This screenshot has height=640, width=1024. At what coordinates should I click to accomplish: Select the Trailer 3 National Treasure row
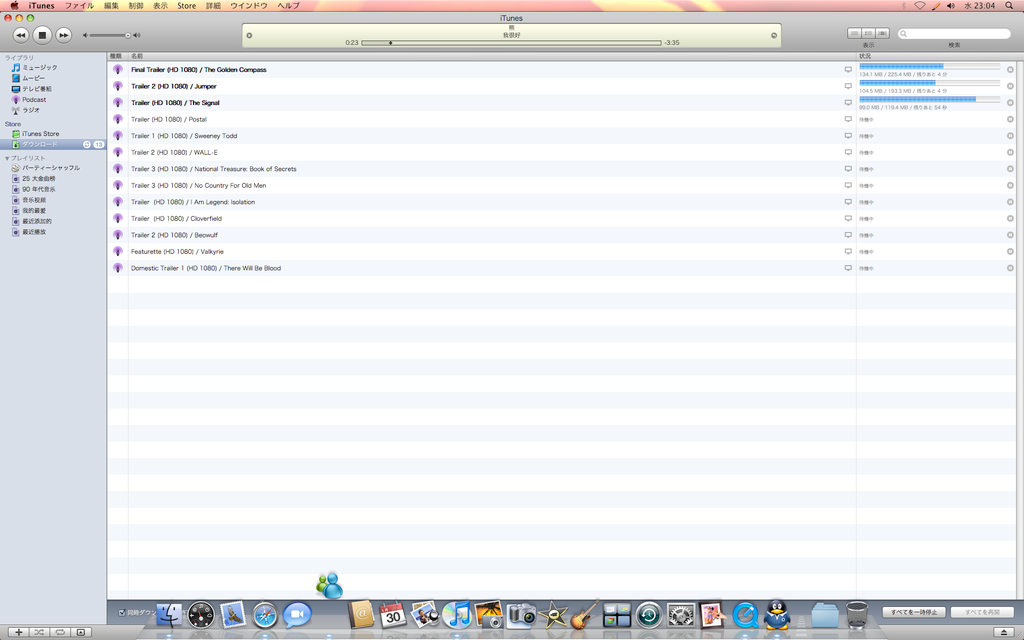point(562,168)
